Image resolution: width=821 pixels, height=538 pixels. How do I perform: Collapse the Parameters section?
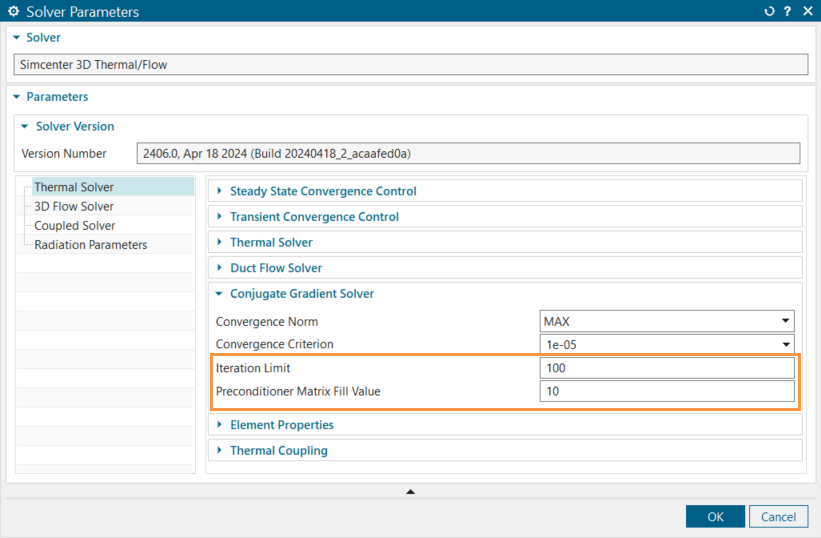16,97
